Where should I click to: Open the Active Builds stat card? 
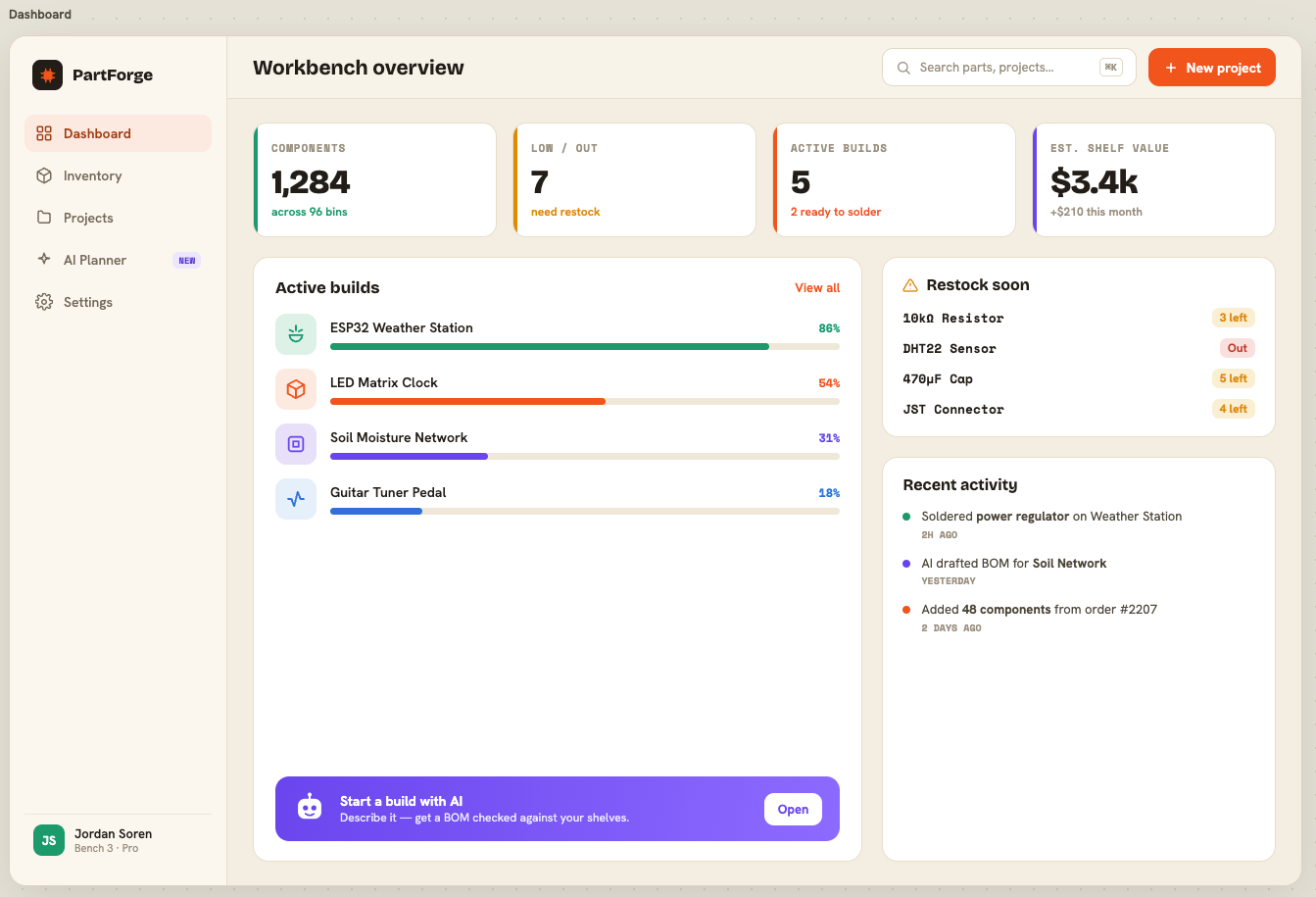click(895, 179)
